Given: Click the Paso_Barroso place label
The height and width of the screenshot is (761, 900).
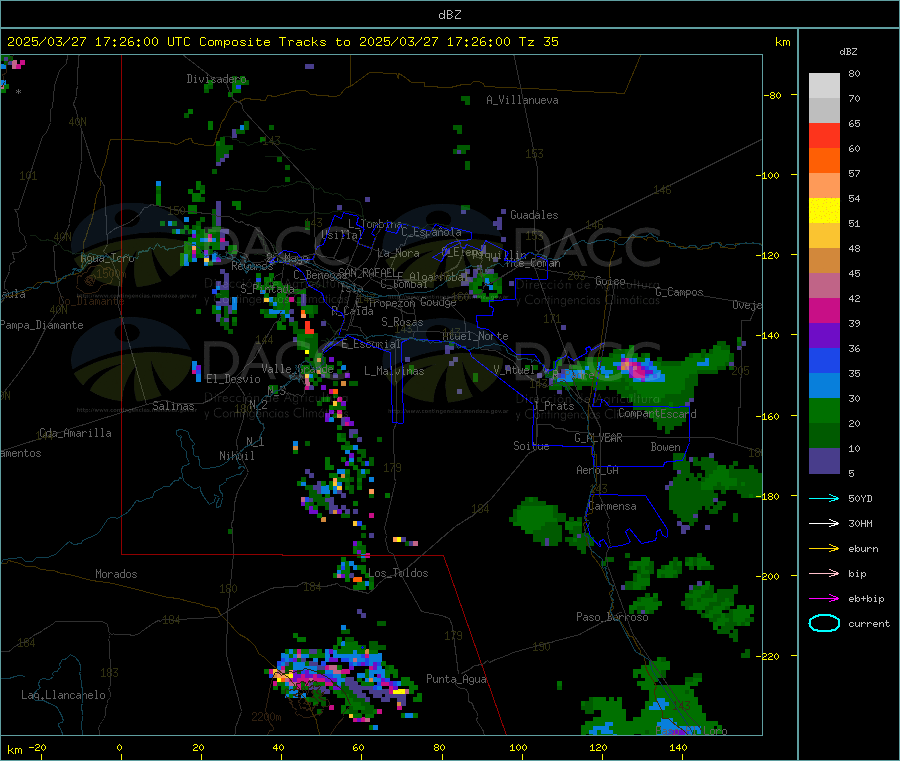Looking at the screenshot, I should [x=612, y=617].
